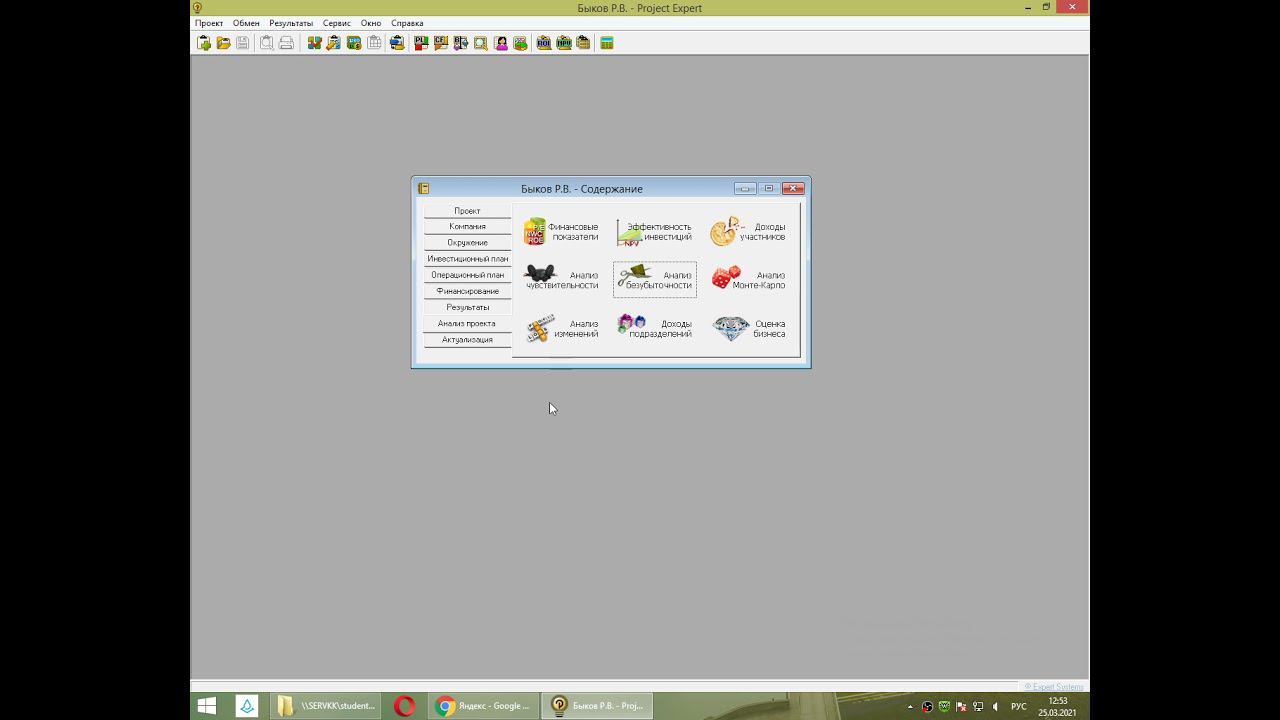This screenshot has width=1280, height=720.
Task: Click the grayed-out table grid toolbar icon
Action: coord(374,43)
